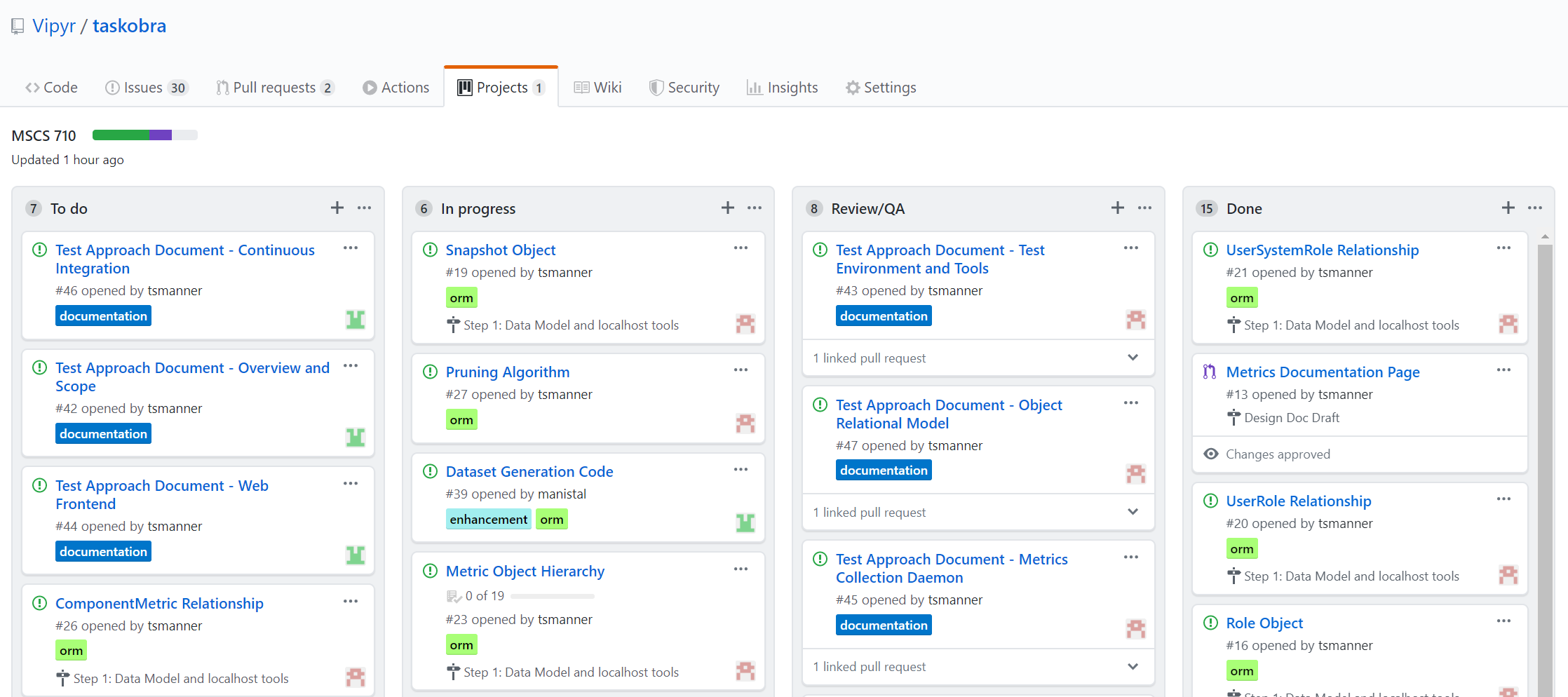Click assignee avatar on Dataset Generation Code card
The width and height of the screenshot is (1568, 697).
tap(745, 522)
